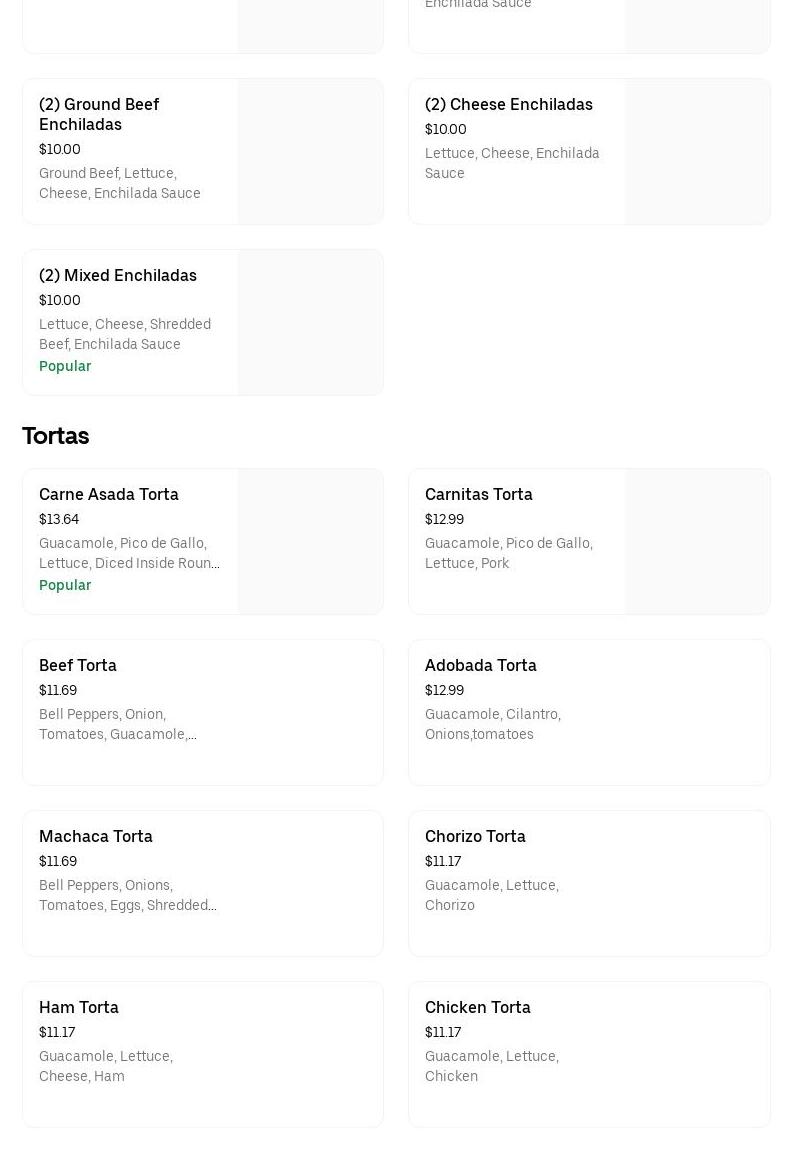Click the Carnitas Torta image placeholder
This screenshot has height=1153, width=804.
tap(697, 542)
